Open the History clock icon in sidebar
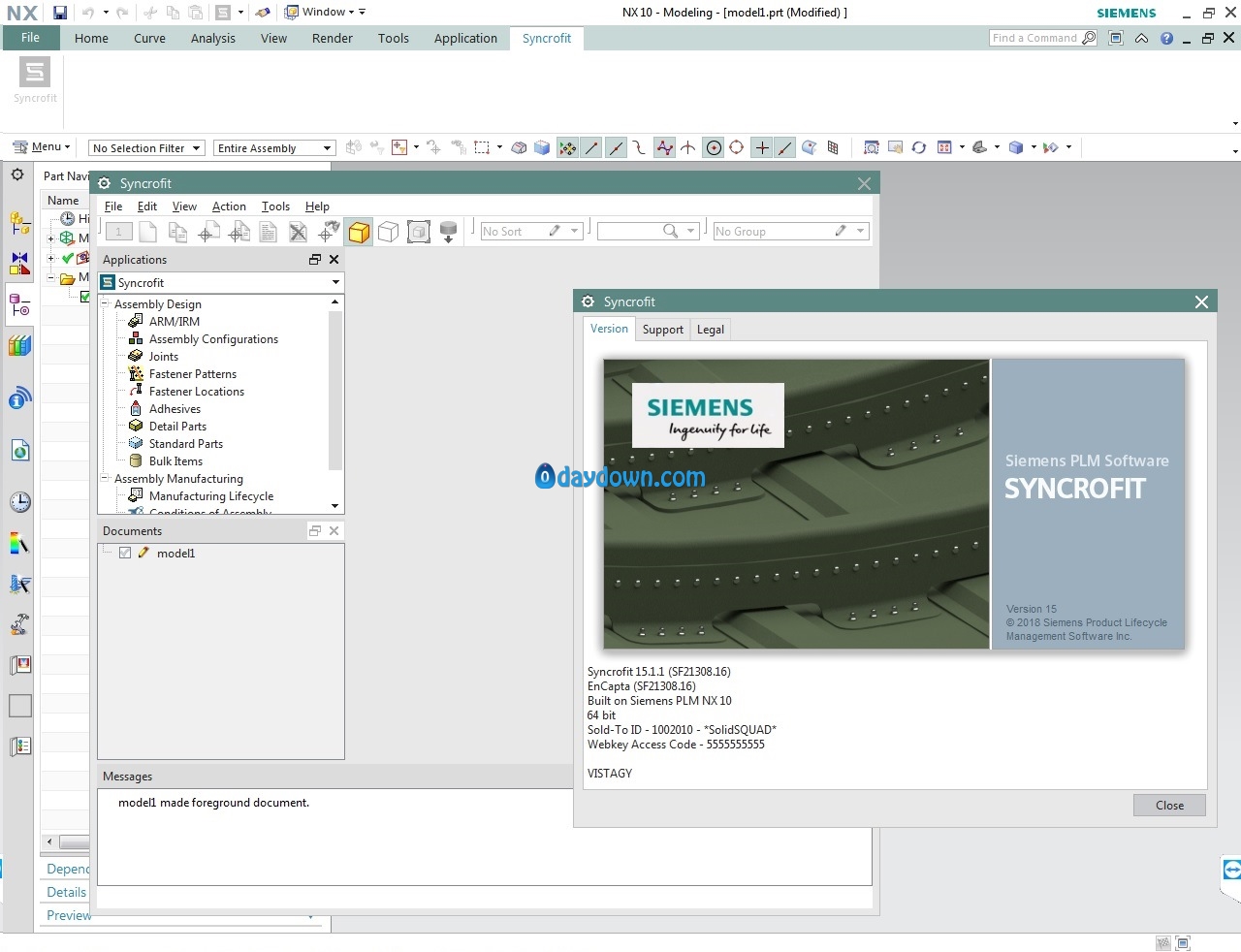The height and width of the screenshot is (952, 1241). coord(19,502)
